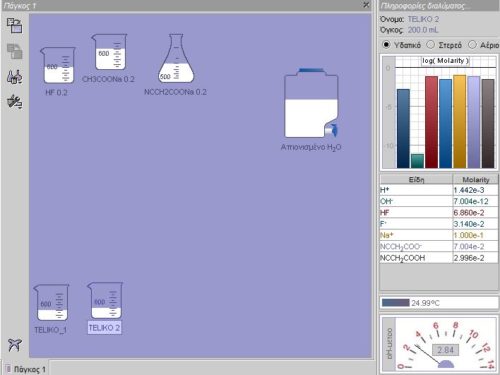500x375 pixels.
Task: Select the Αέριο radio button
Action: [x=472, y=44]
